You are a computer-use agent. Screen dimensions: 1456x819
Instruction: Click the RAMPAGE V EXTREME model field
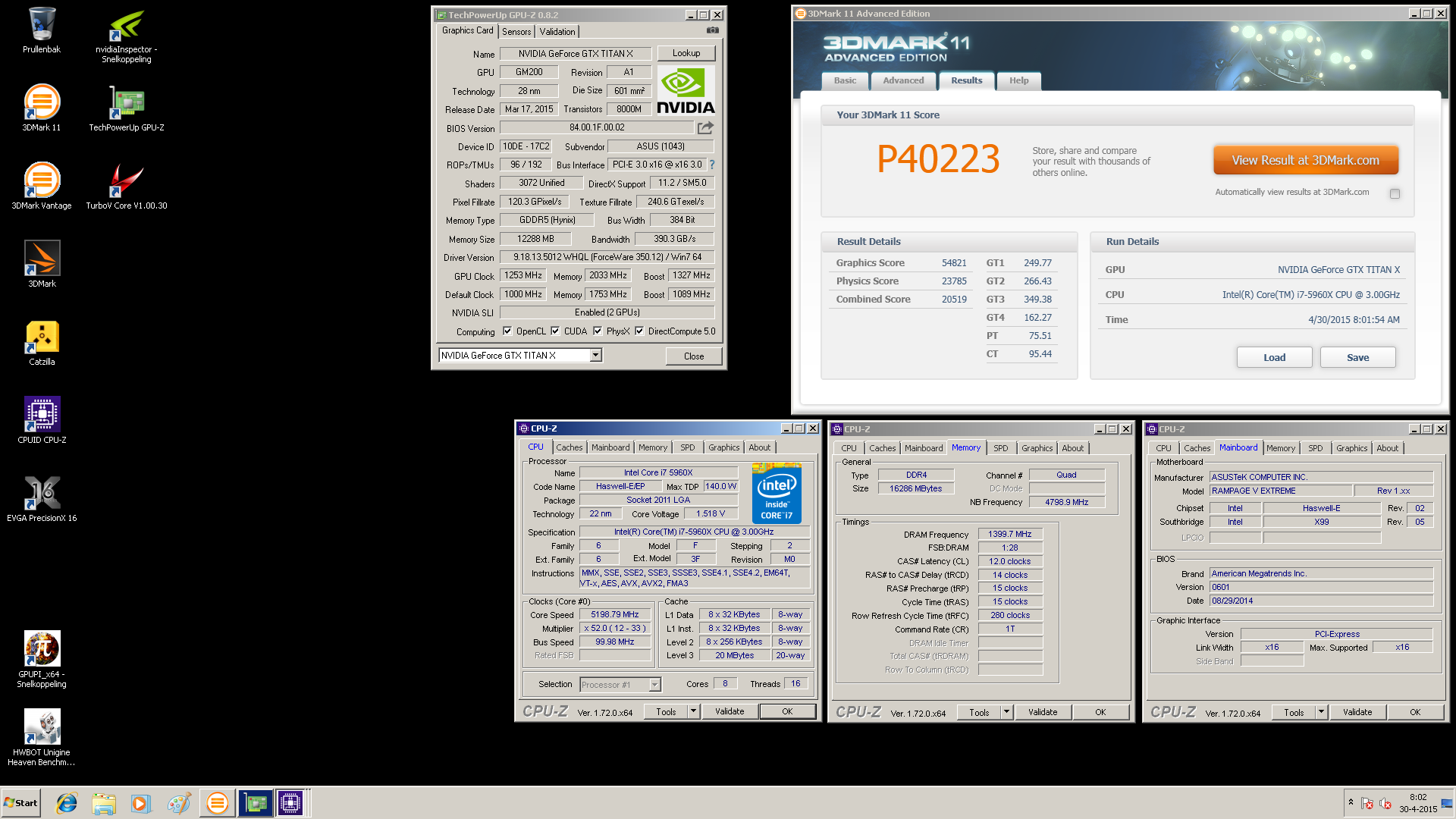1281,491
